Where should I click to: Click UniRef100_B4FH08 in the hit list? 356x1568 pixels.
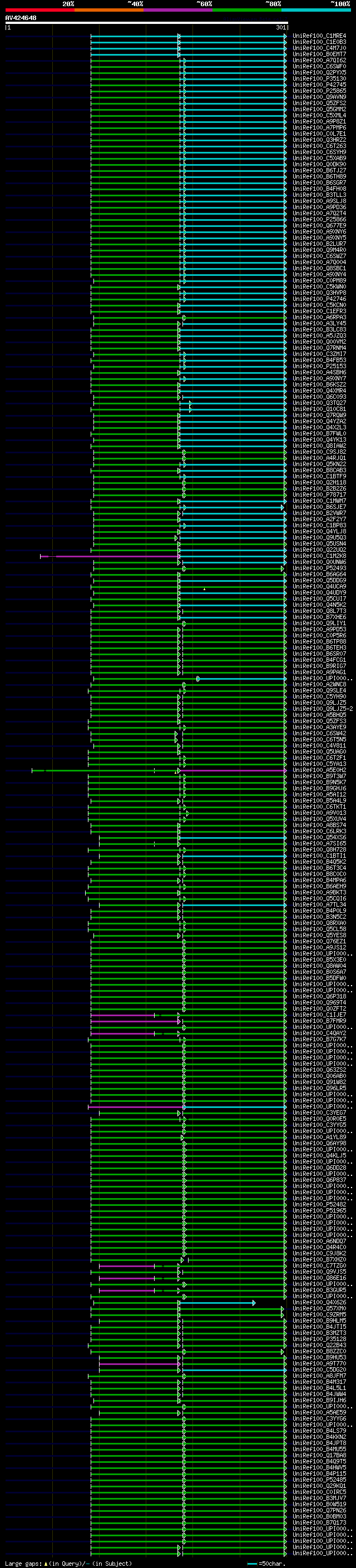[319, 189]
